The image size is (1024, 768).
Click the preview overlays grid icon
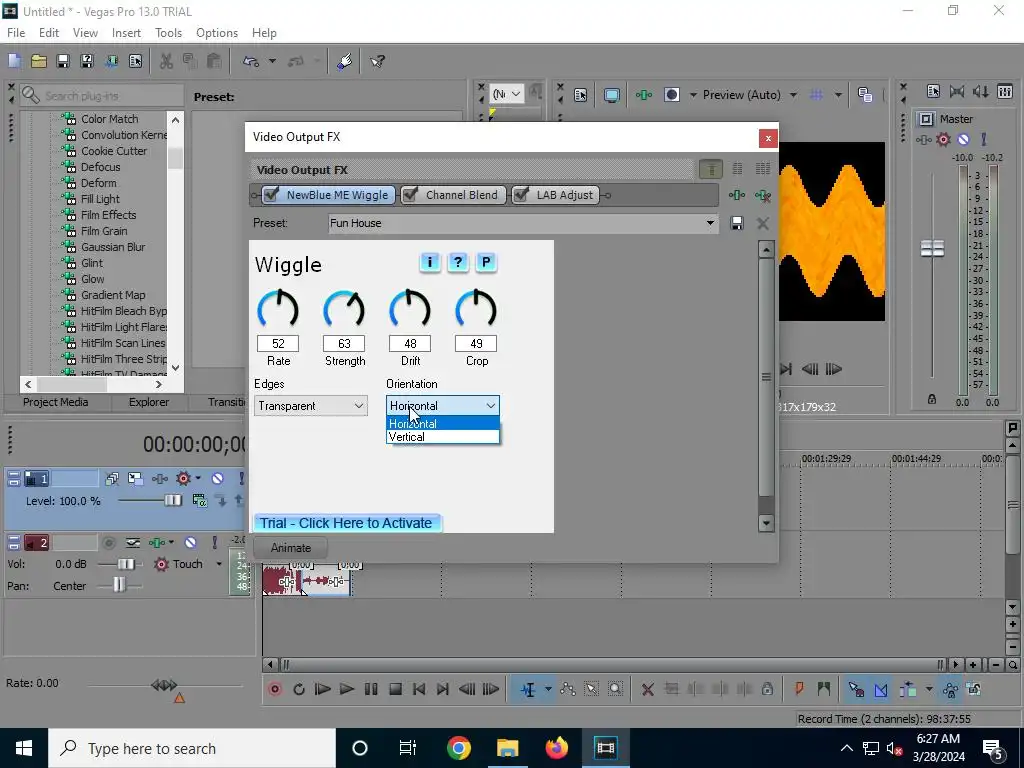pos(816,95)
